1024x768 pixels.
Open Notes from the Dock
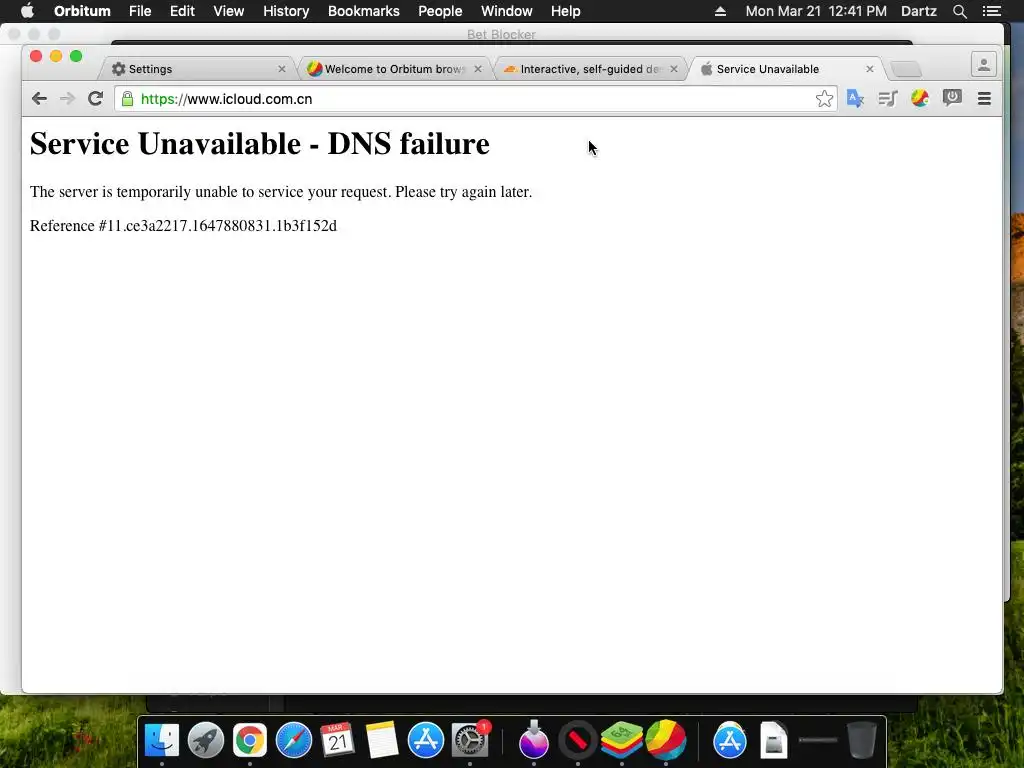click(381, 741)
